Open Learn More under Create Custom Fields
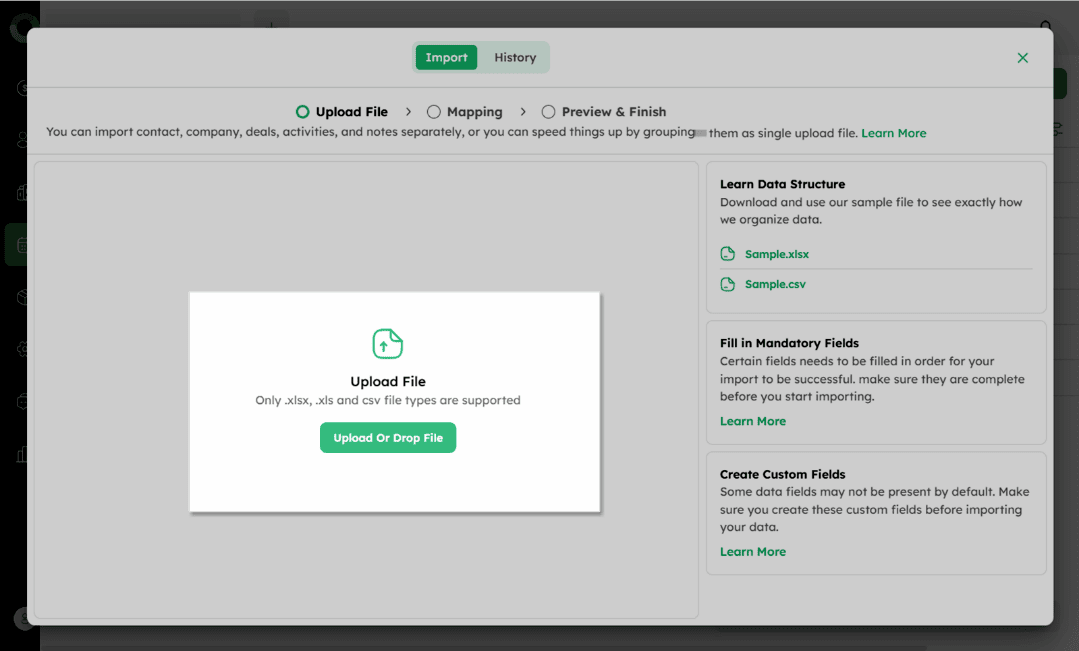Viewport: 1079px width, 651px height. coord(752,552)
